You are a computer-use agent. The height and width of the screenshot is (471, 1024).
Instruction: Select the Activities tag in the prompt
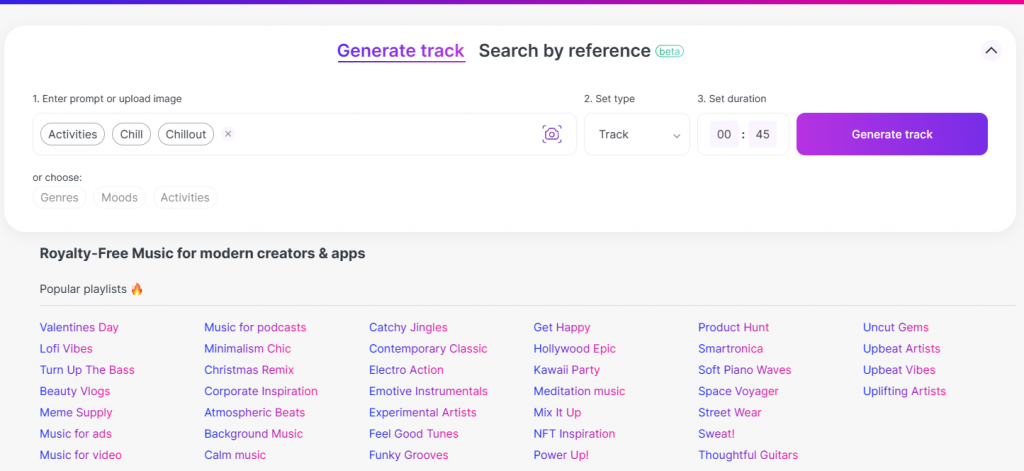pyautogui.click(x=72, y=134)
